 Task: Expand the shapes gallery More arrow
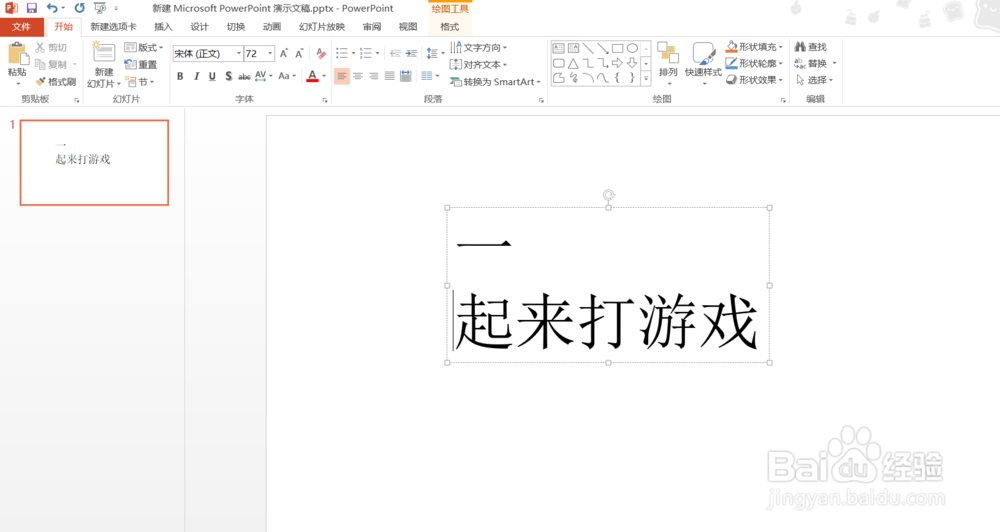tap(646, 79)
